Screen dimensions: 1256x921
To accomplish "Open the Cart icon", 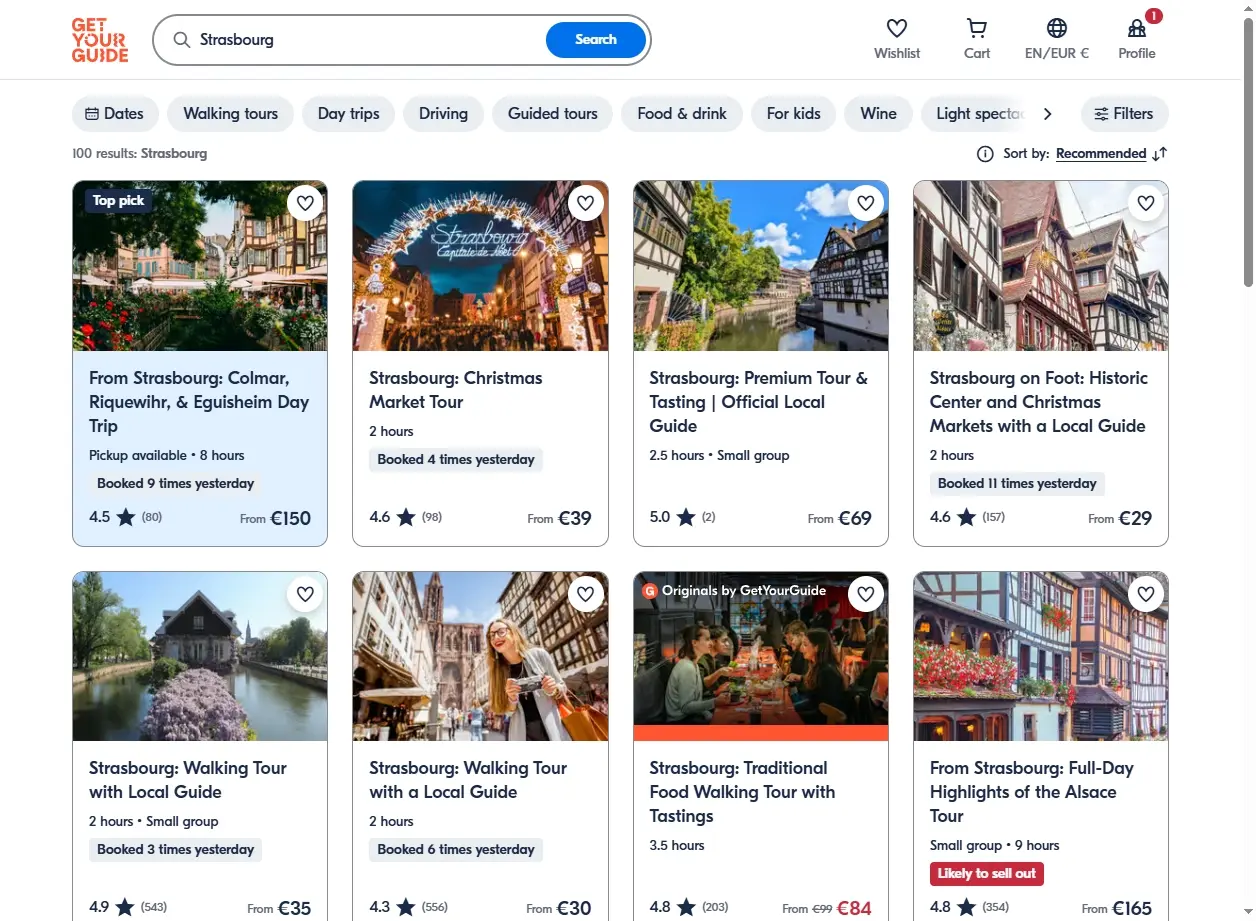I will point(977,28).
